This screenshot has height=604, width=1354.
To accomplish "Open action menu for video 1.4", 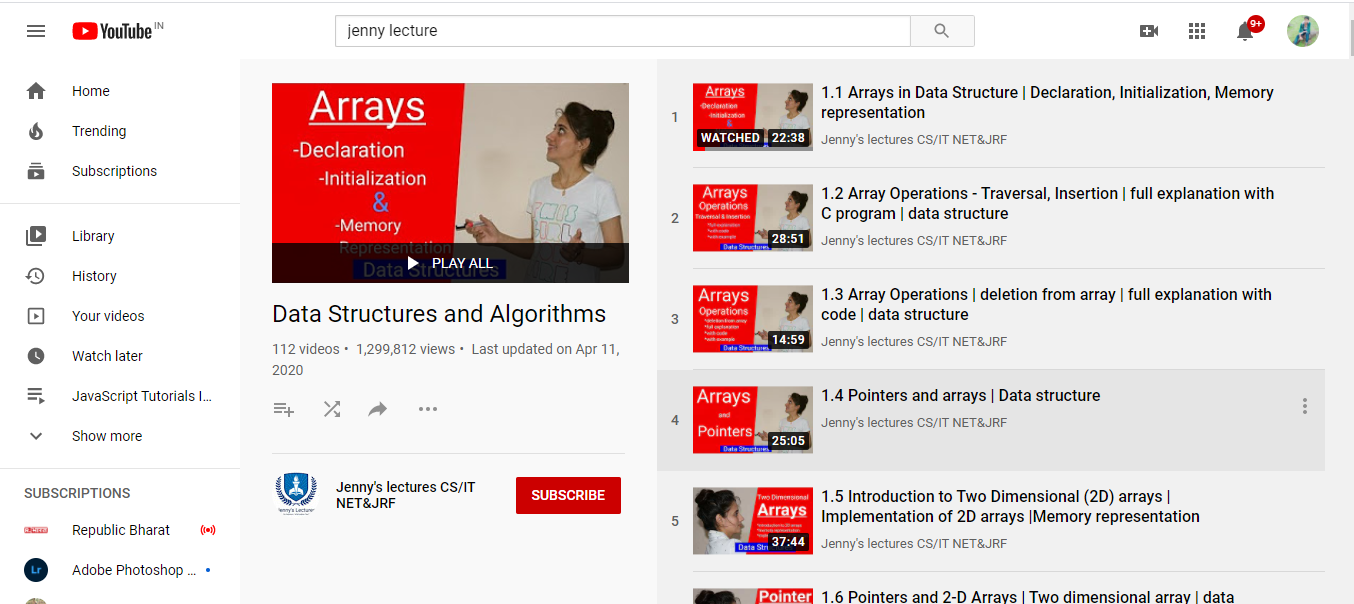I will [x=1304, y=406].
